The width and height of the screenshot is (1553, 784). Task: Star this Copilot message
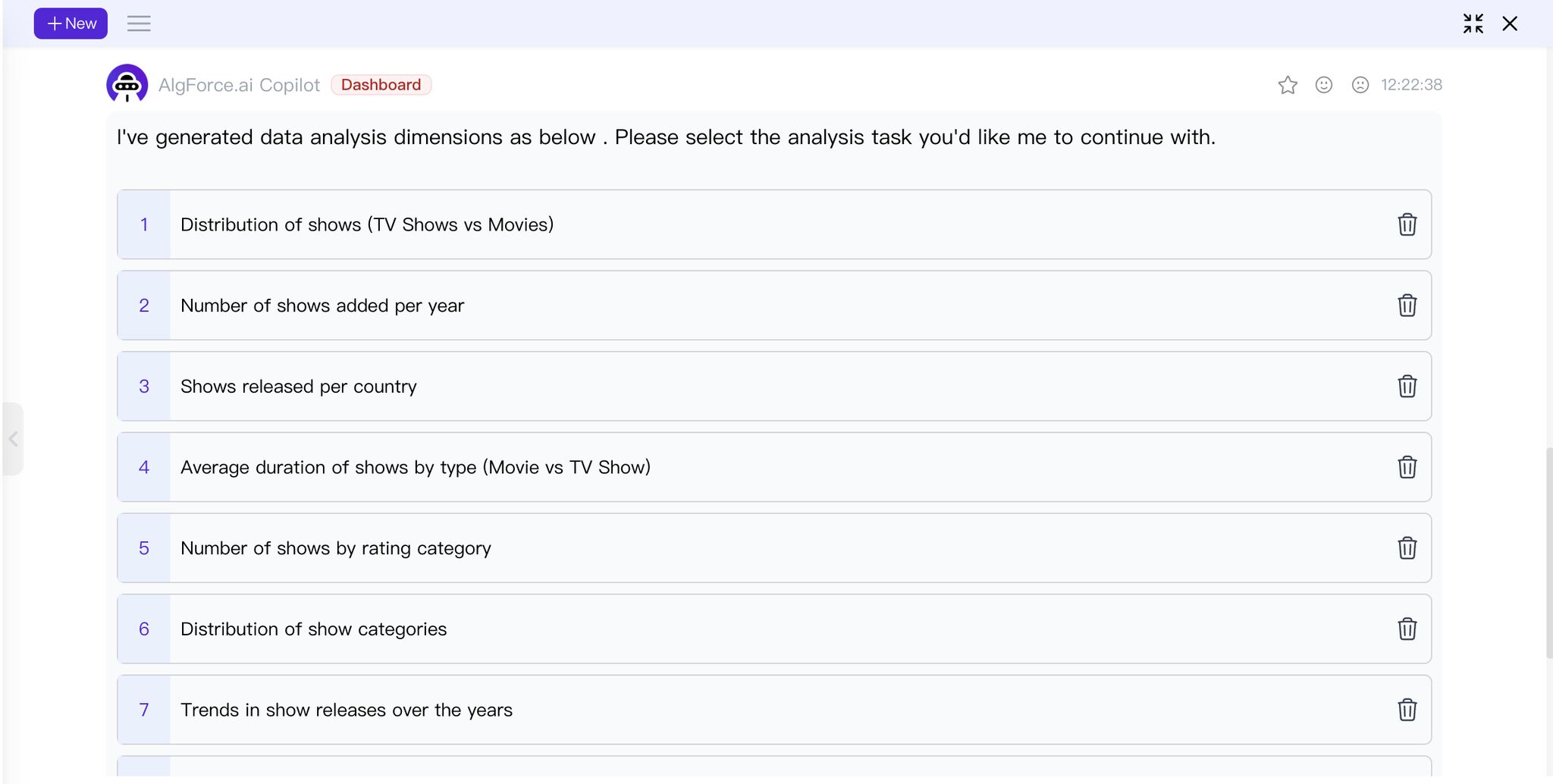pyautogui.click(x=1288, y=85)
